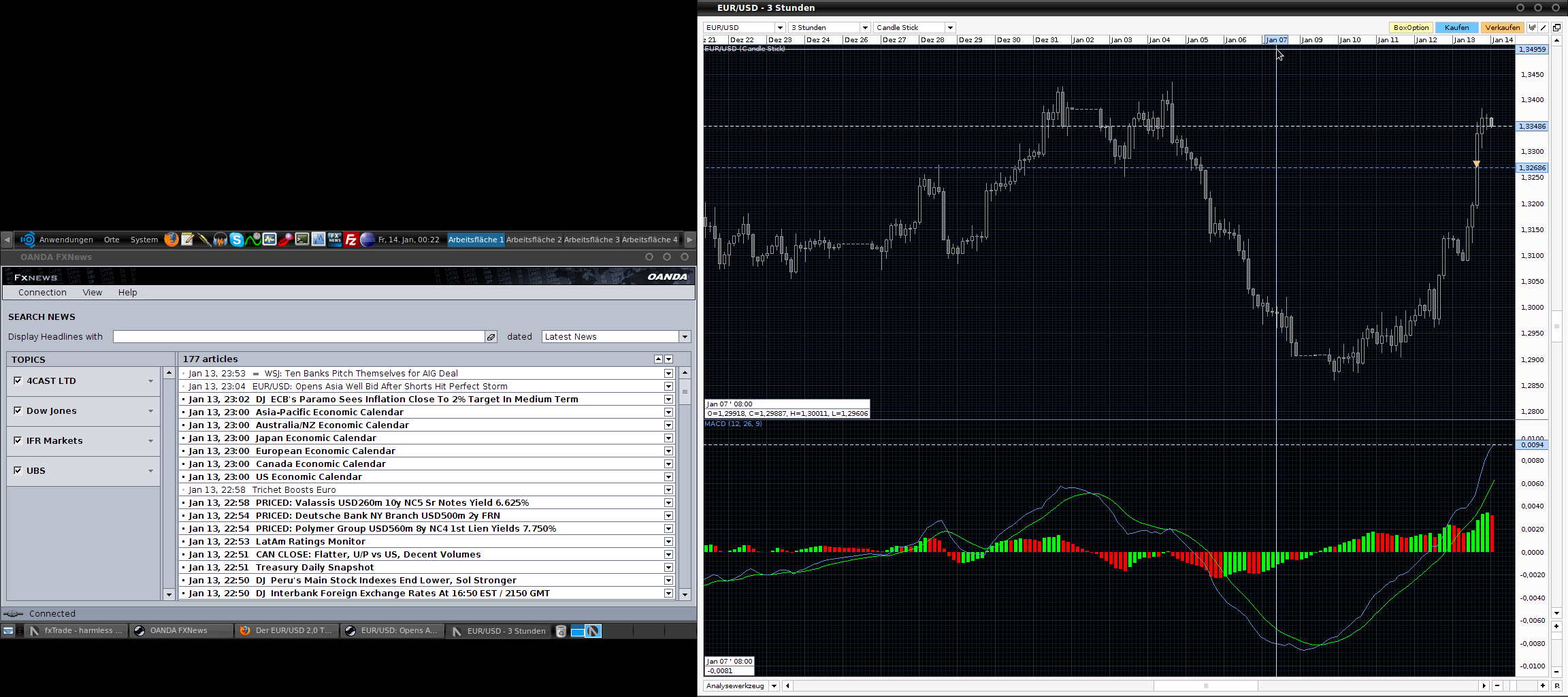Open the terminal icon in the panel

click(303, 239)
